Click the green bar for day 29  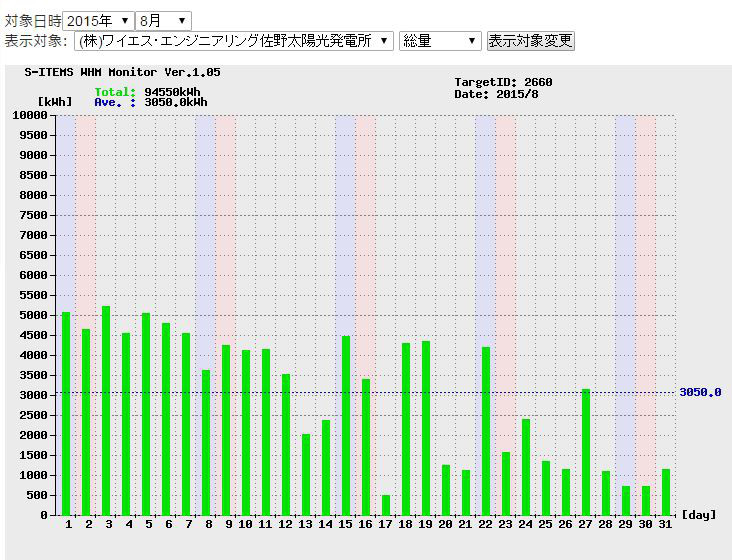tap(626, 501)
